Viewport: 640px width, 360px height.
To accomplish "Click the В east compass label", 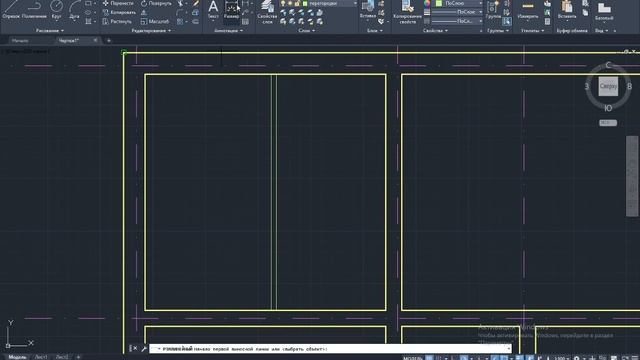I will tap(629, 86).
